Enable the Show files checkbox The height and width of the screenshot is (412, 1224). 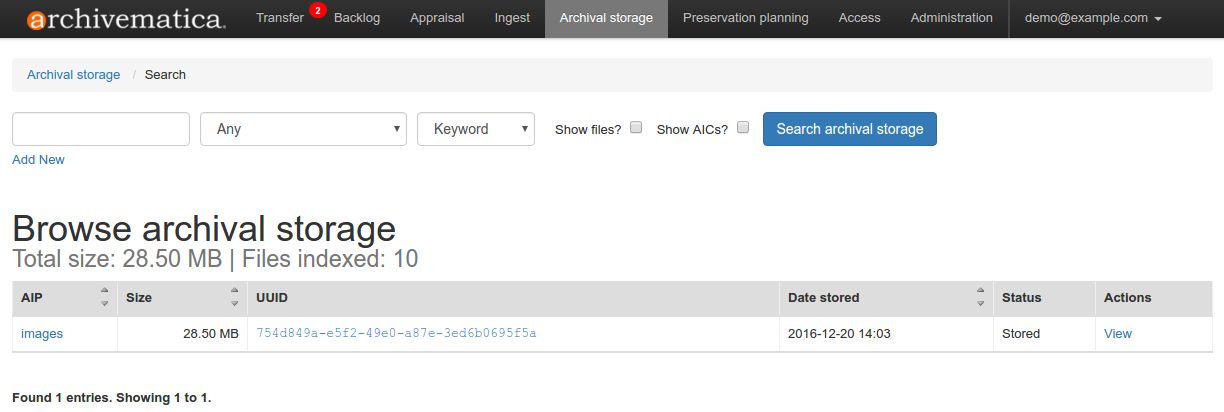(636, 128)
